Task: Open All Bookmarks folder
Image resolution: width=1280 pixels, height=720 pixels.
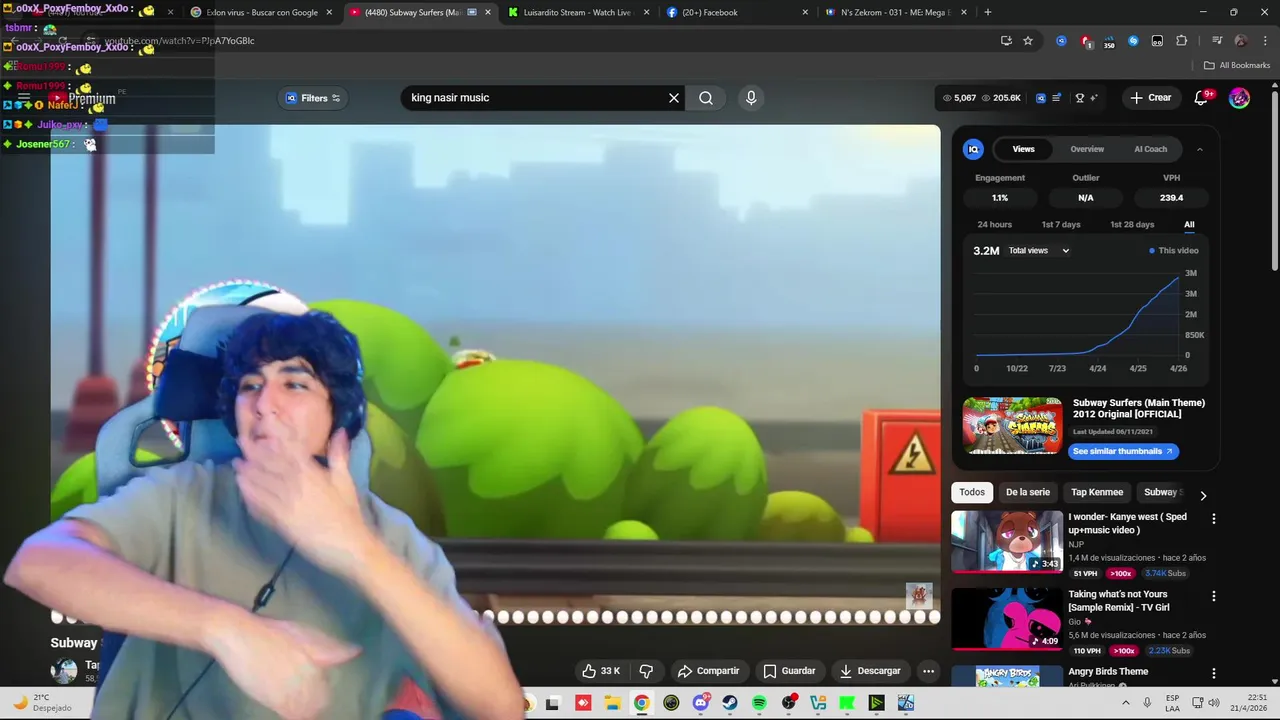Action: click(x=1236, y=65)
